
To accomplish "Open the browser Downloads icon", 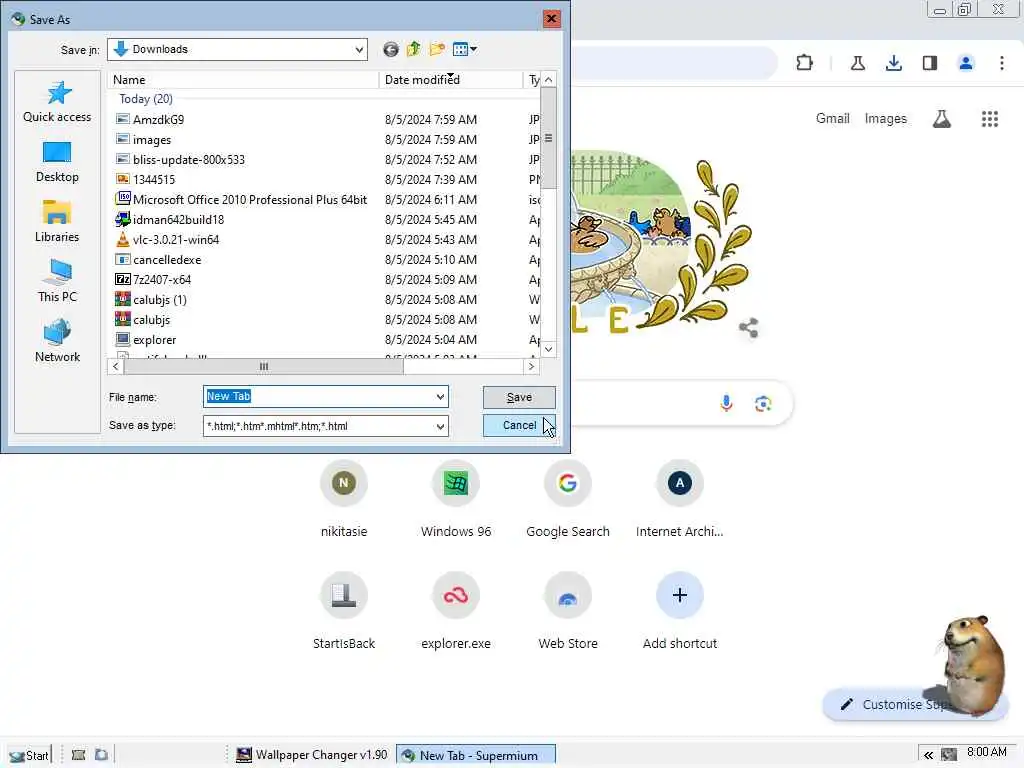I will point(894,63).
